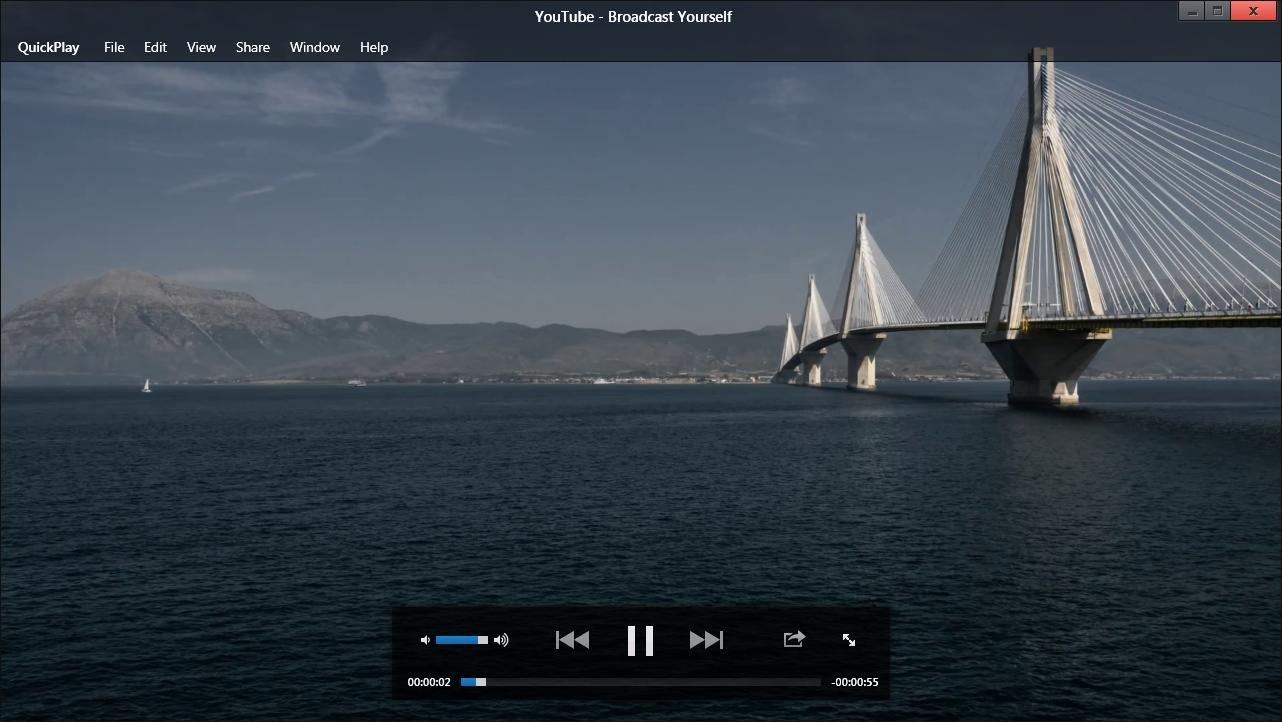Click the share arrow icon
Screen dimensions: 1282x722
click(x=794, y=639)
